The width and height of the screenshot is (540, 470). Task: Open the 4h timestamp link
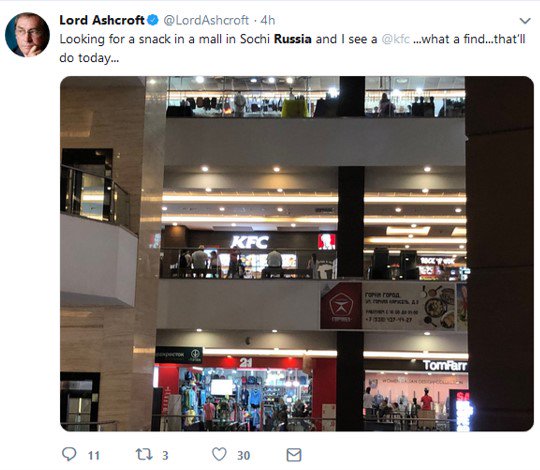[x=268, y=20]
